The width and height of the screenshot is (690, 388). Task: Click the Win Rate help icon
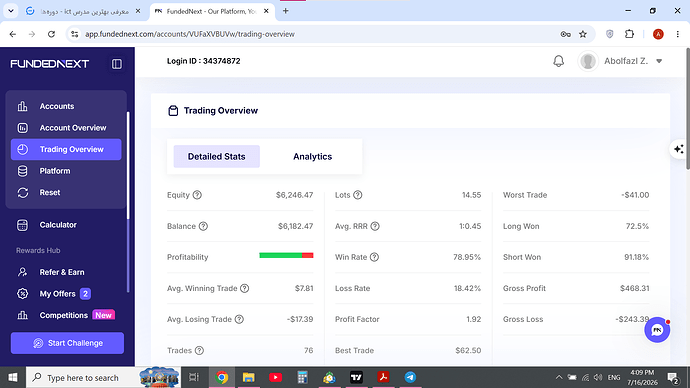(x=374, y=257)
